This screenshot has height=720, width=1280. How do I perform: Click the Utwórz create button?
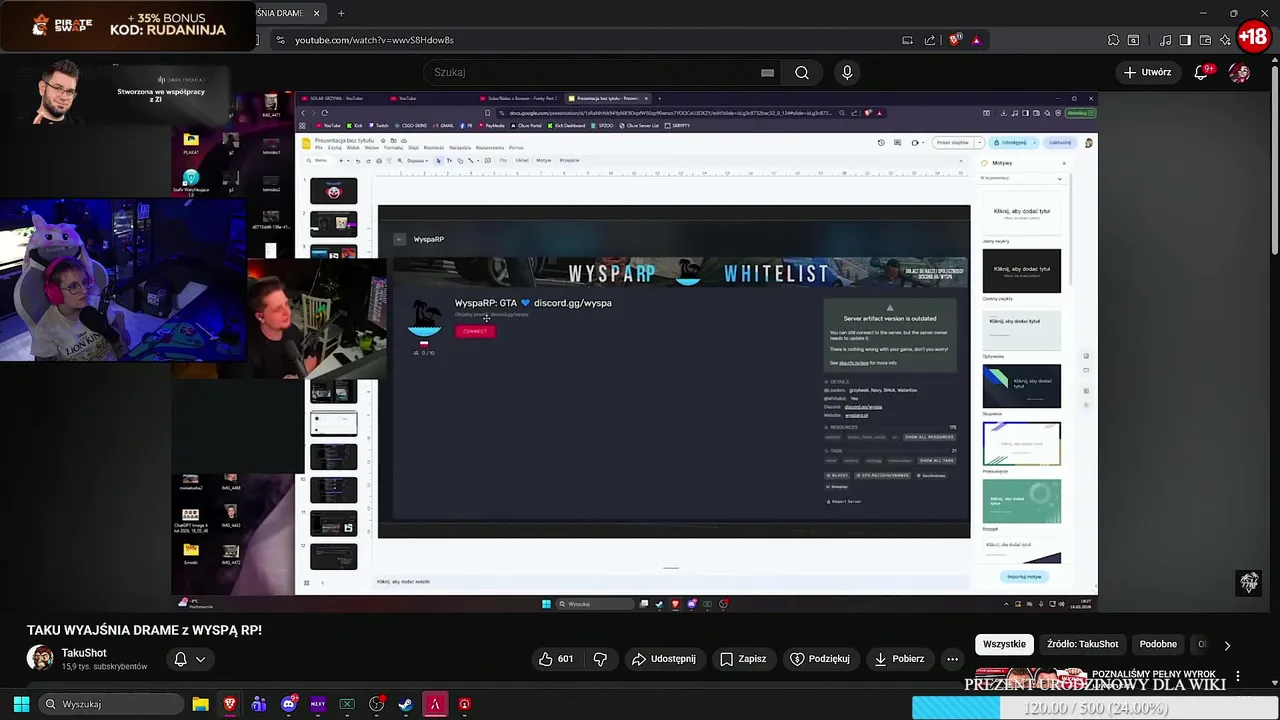click(x=1147, y=72)
